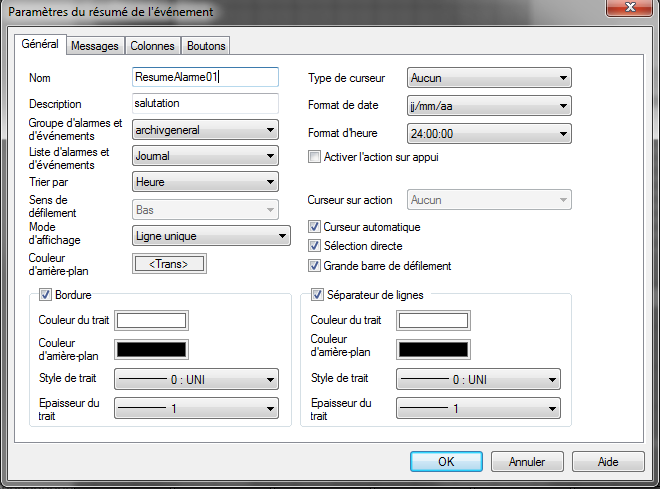Uncheck 'Curseur automatique' checkbox
Screen dimensions: 660x489
(x=315, y=227)
